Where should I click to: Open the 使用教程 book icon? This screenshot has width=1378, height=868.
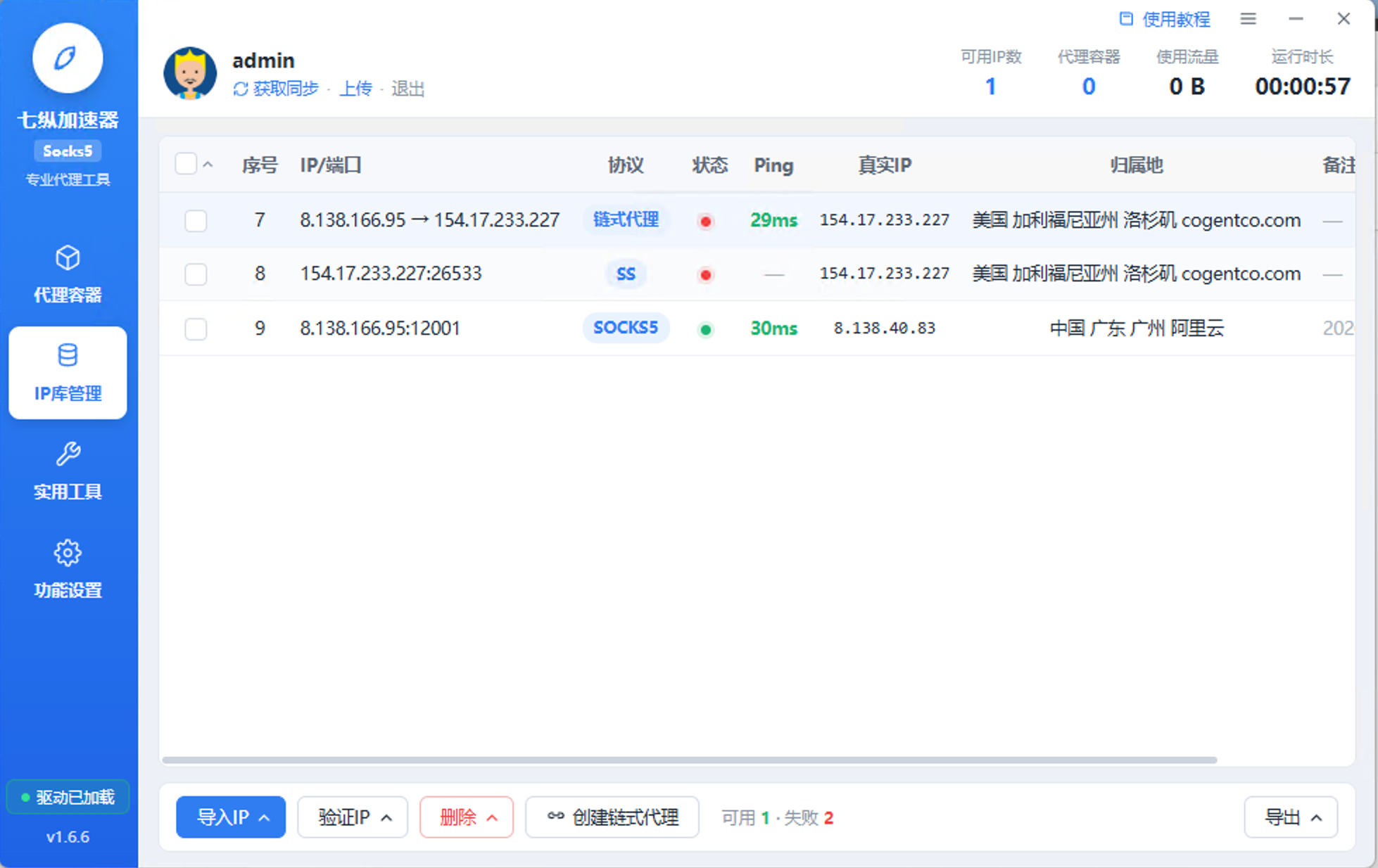click(1126, 19)
